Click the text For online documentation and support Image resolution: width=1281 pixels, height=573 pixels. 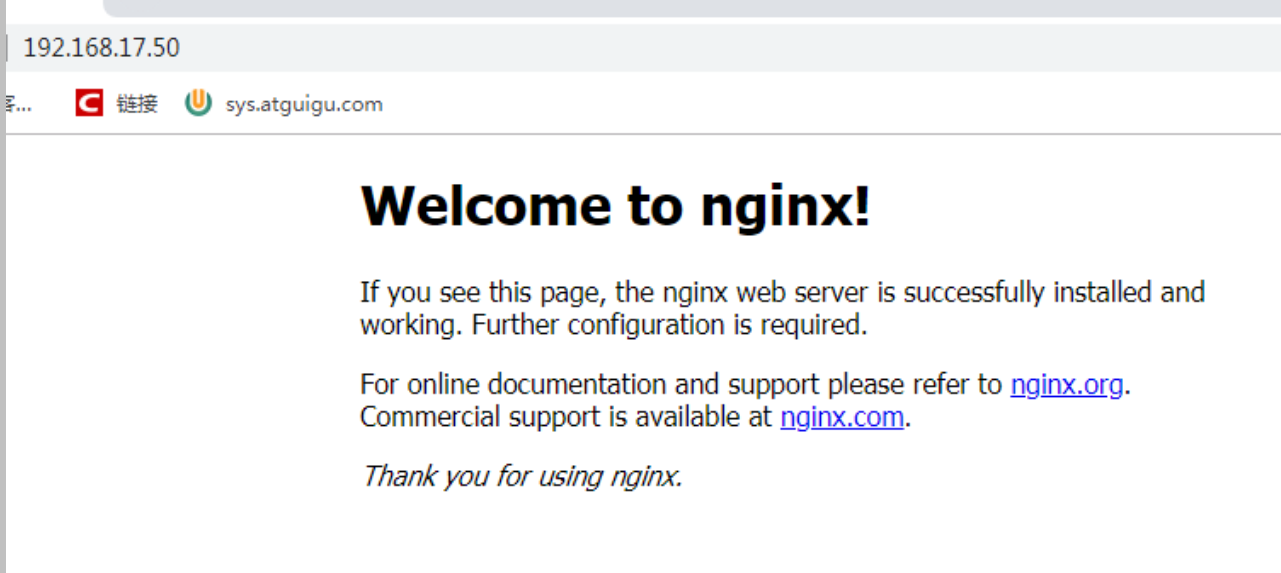pyautogui.click(x=592, y=384)
